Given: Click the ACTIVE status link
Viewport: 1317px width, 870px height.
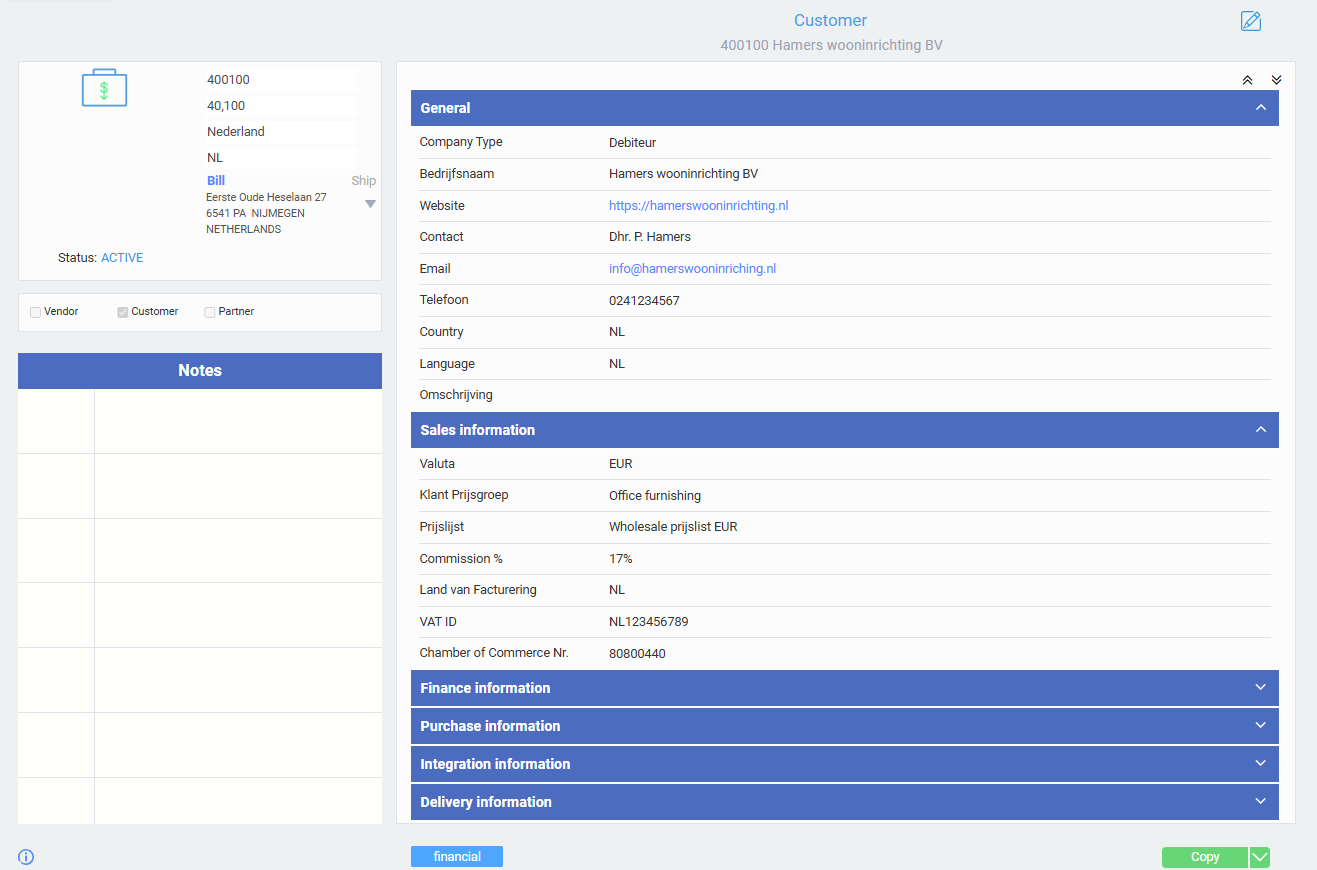Looking at the screenshot, I should coord(122,258).
